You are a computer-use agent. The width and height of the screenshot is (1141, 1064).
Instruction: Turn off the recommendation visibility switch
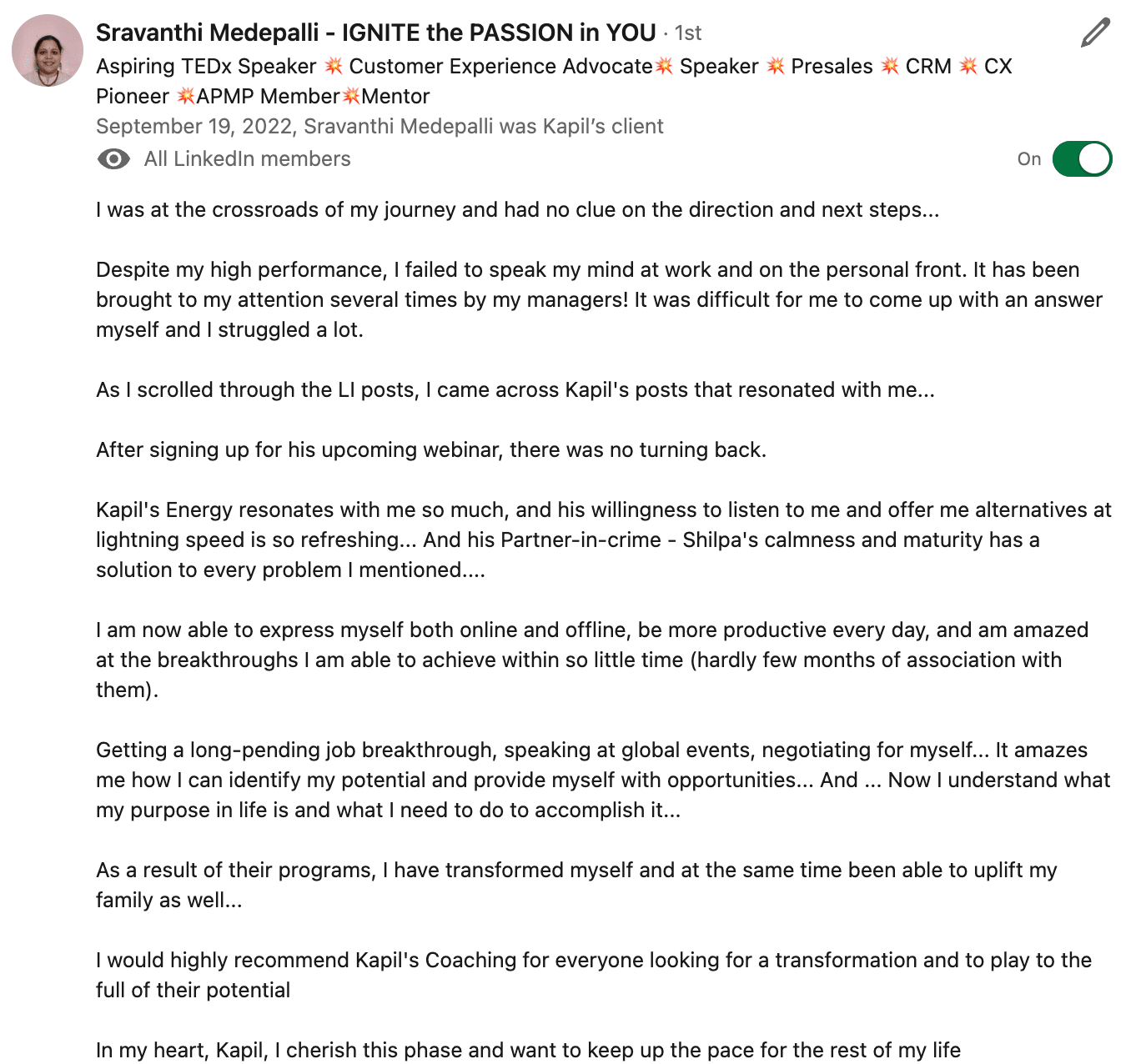coord(1081,159)
